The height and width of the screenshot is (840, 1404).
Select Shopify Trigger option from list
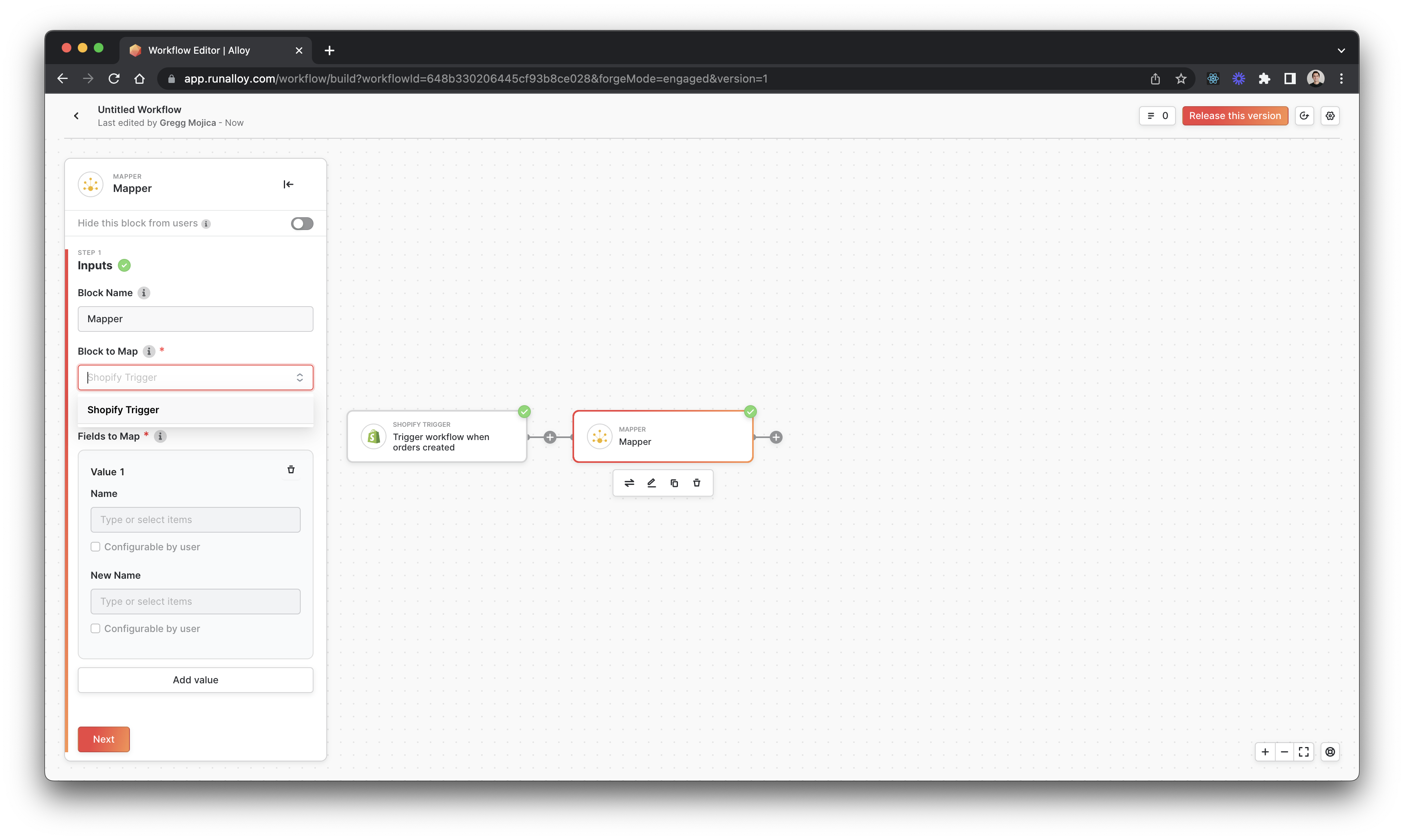123,410
